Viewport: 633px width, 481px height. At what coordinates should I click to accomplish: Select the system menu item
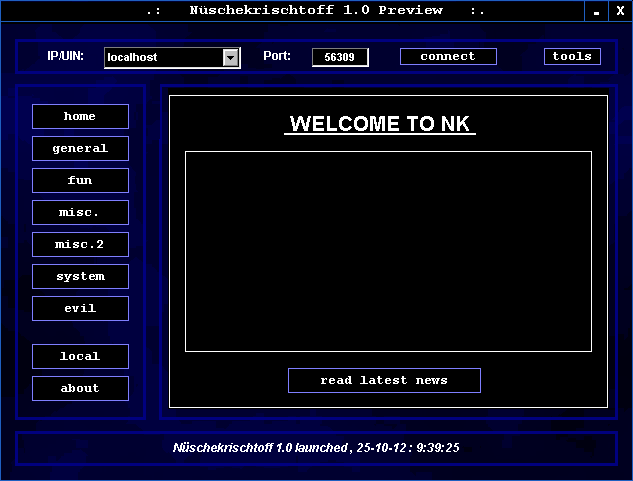click(x=80, y=277)
